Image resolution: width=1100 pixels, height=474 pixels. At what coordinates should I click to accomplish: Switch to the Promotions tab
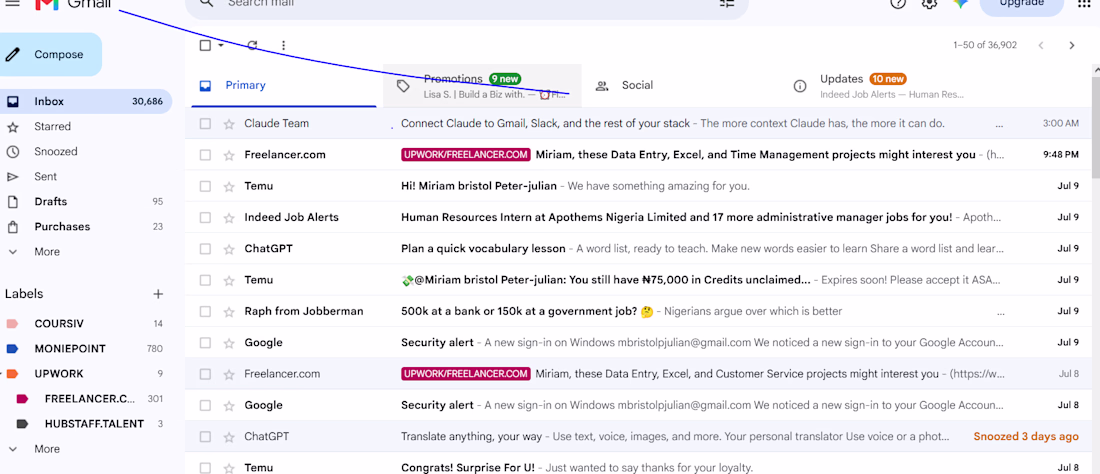pos(483,86)
